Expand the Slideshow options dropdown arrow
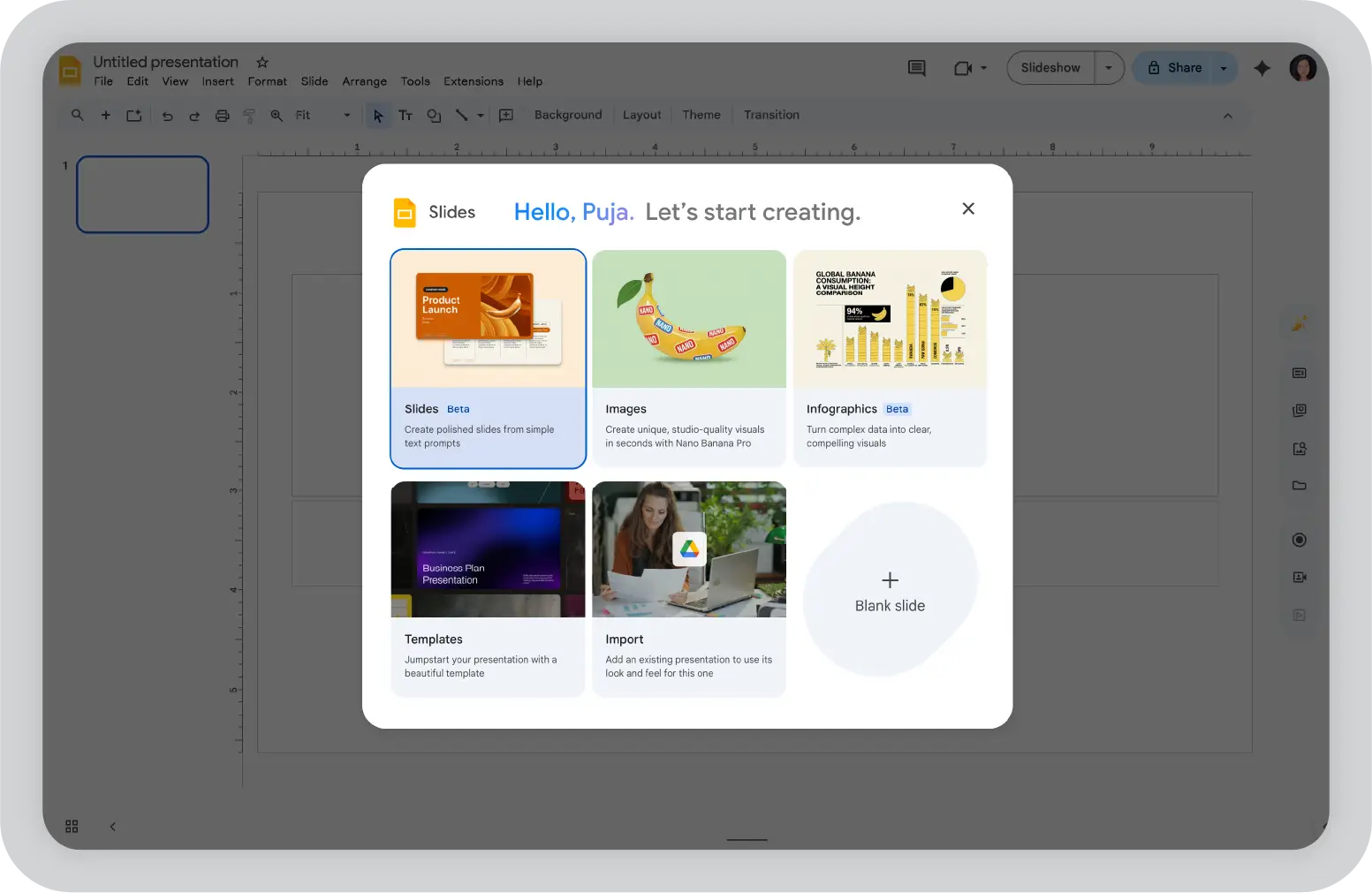Viewport: 1372px width, 893px height. pyautogui.click(x=1109, y=68)
